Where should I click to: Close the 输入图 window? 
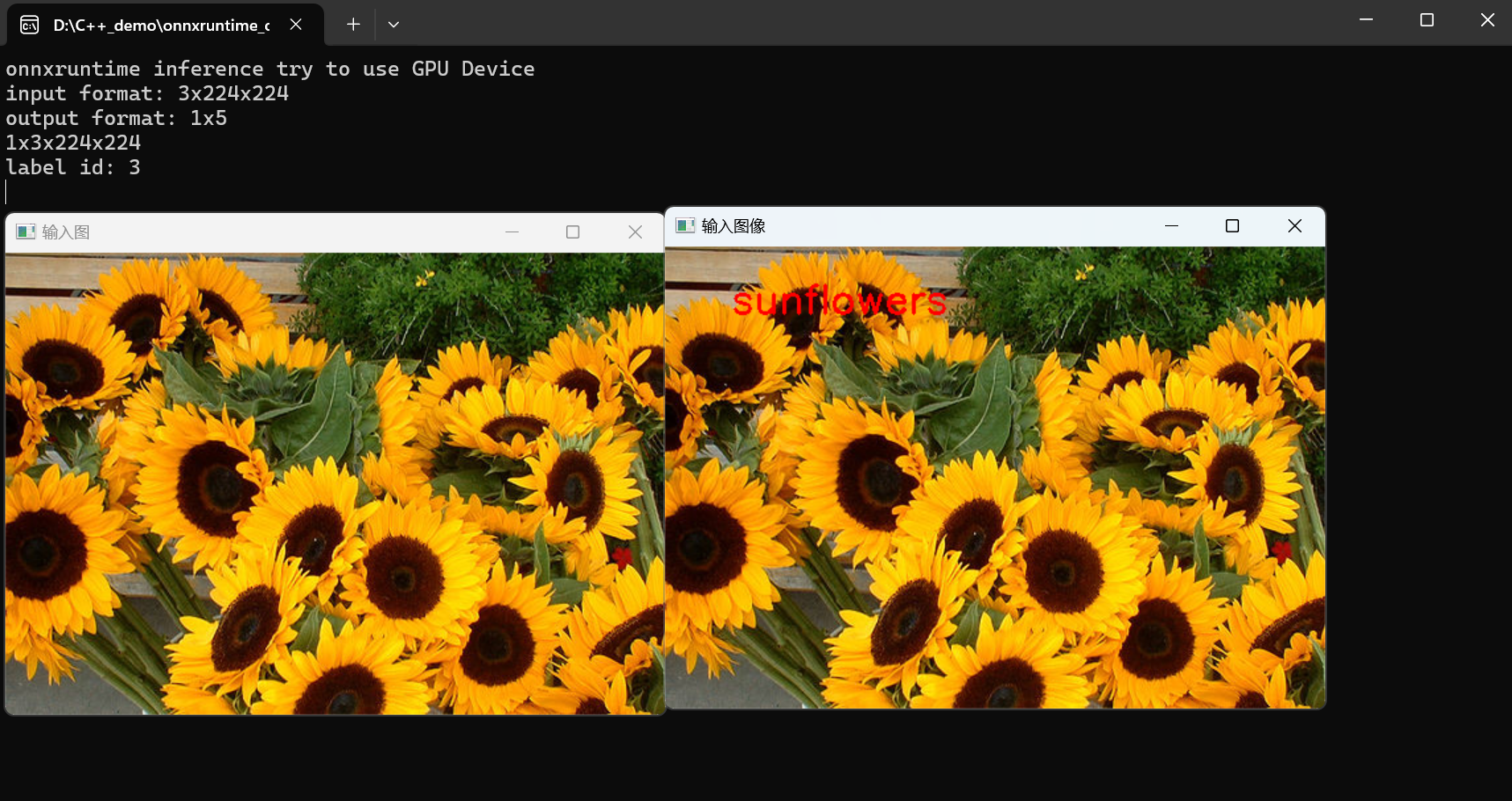[635, 232]
